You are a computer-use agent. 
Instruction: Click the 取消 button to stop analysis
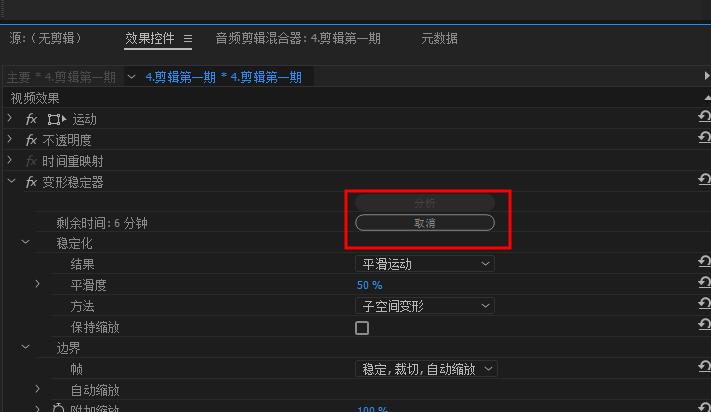pyautogui.click(x=424, y=223)
